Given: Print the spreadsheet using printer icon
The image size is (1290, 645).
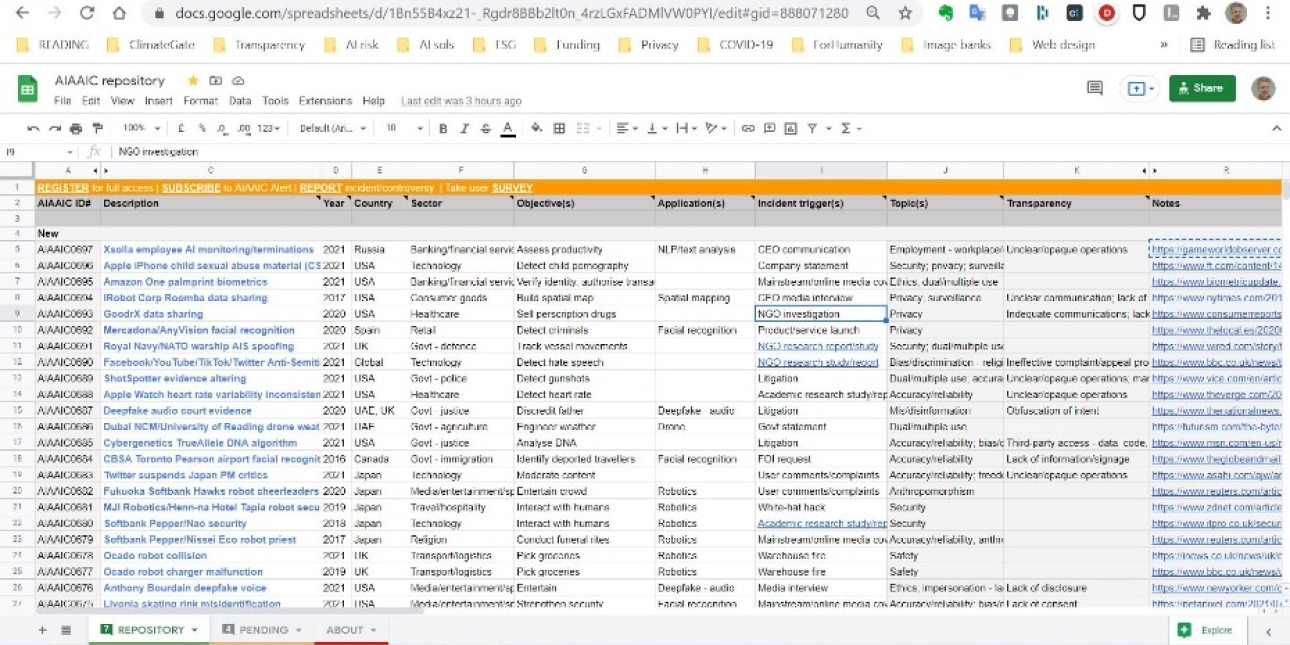Looking at the screenshot, I should [76, 128].
